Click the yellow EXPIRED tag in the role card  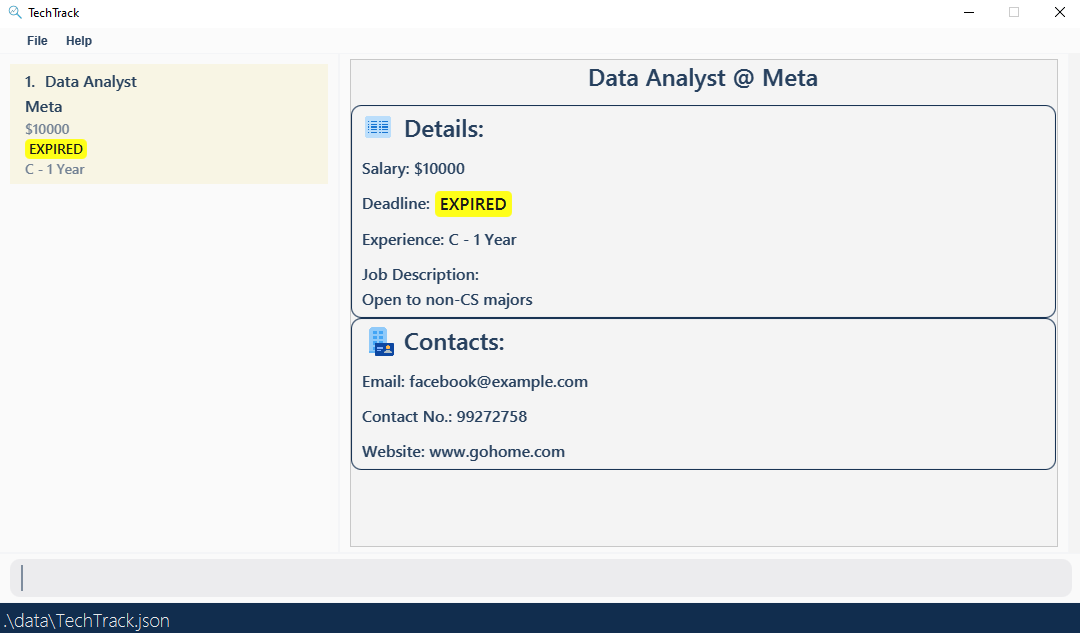[x=56, y=149]
